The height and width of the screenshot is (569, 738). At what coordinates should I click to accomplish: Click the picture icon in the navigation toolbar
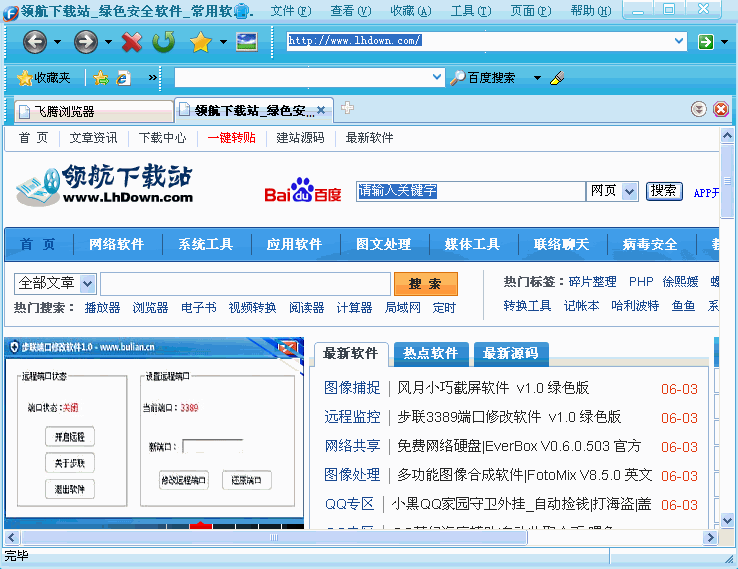pyautogui.click(x=247, y=42)
